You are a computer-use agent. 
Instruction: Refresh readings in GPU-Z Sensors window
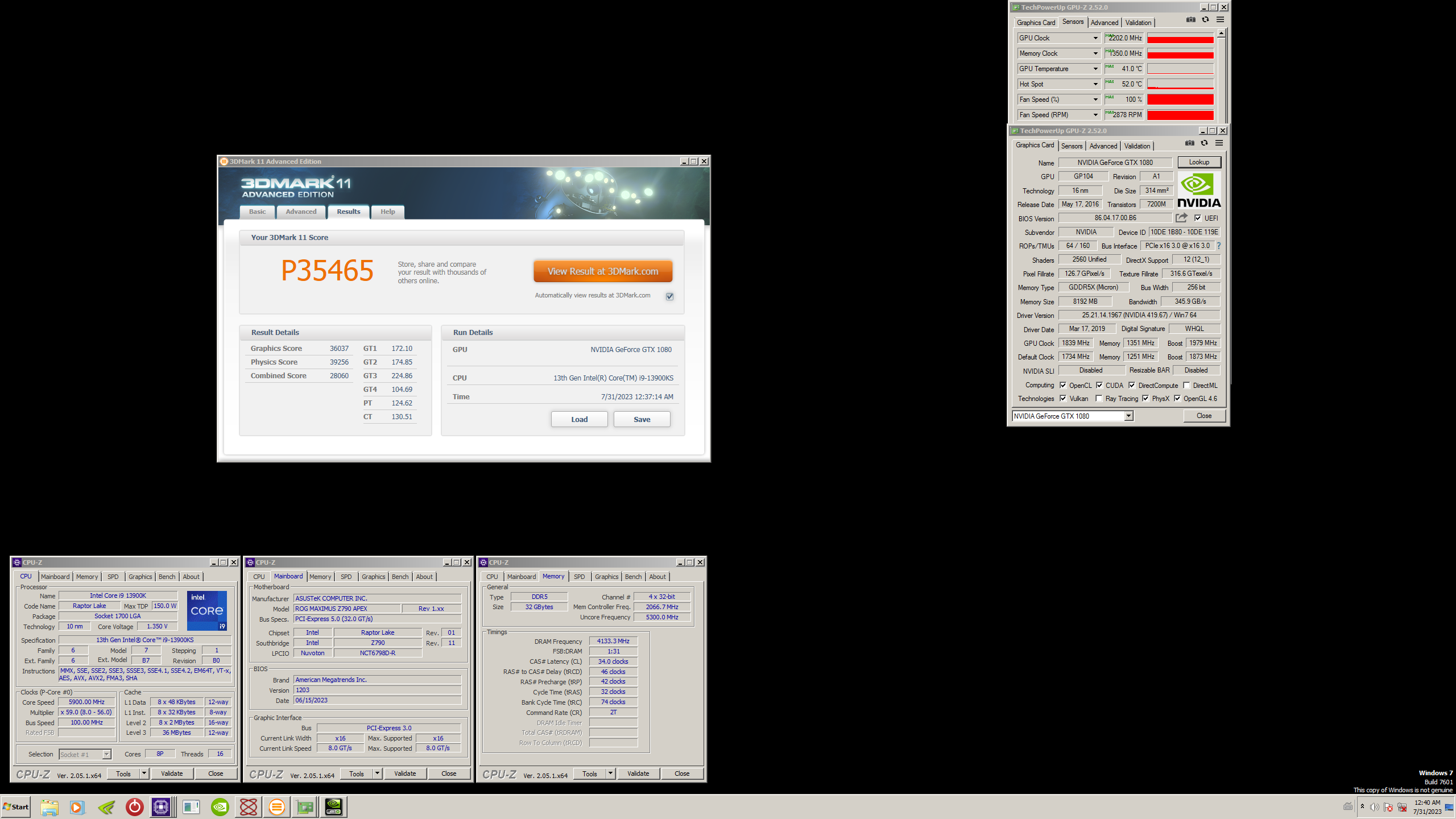tap(1205, 20)
